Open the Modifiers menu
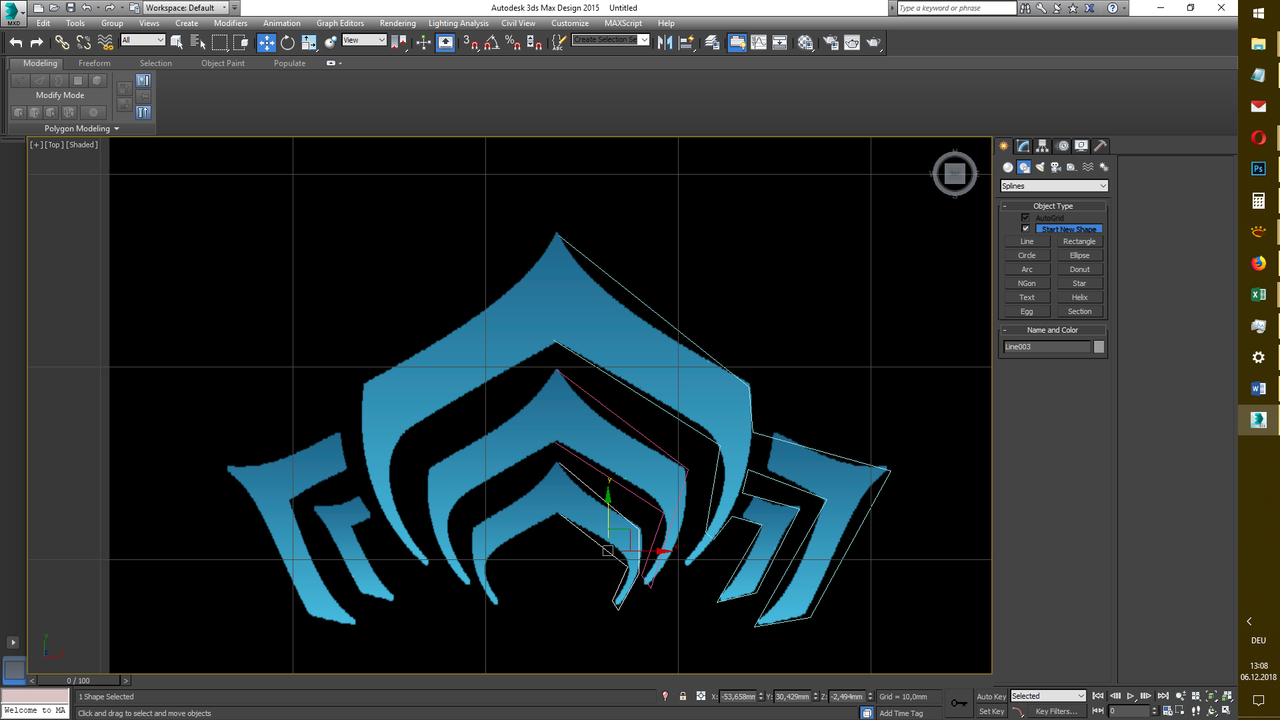The width and height of the screenshot is (1280, 720). coord(230,23)
